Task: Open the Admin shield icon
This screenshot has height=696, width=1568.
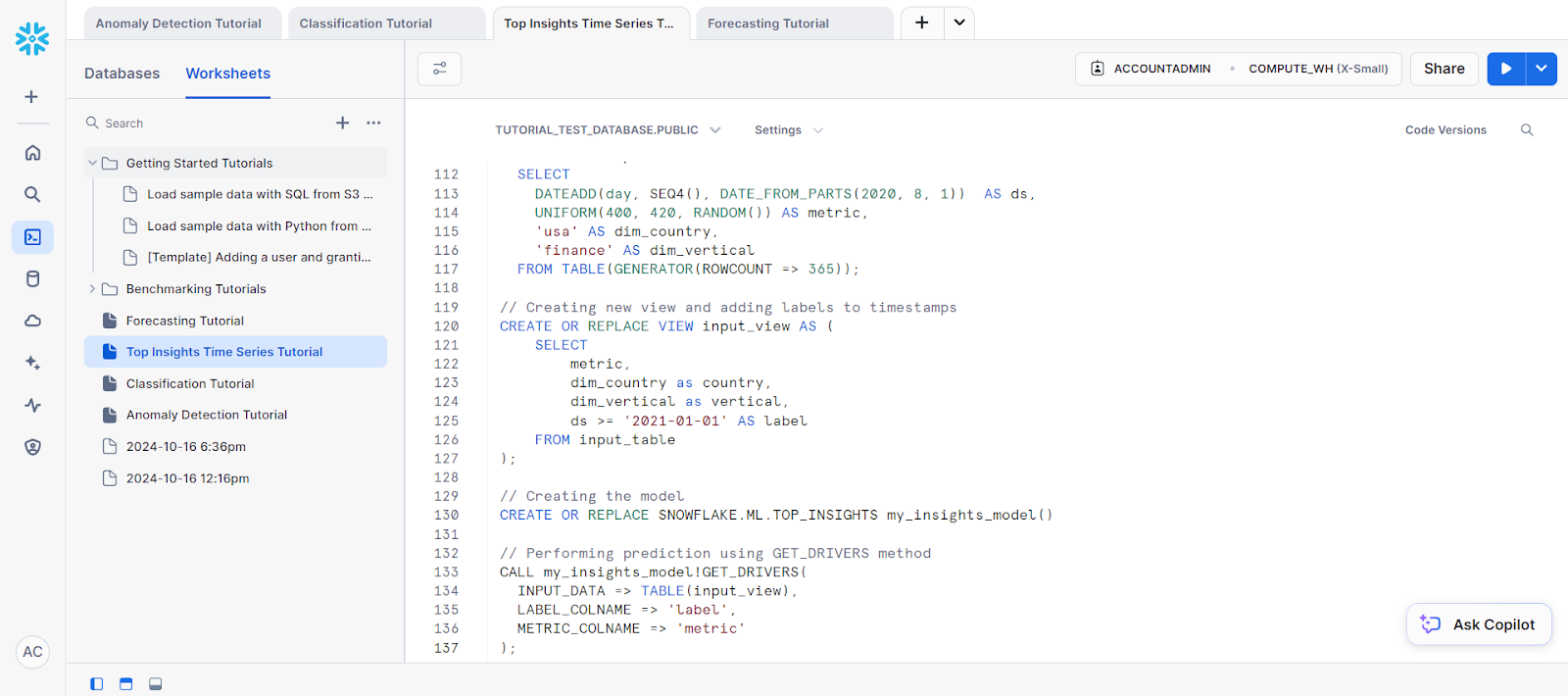Action: coord(32,447)
